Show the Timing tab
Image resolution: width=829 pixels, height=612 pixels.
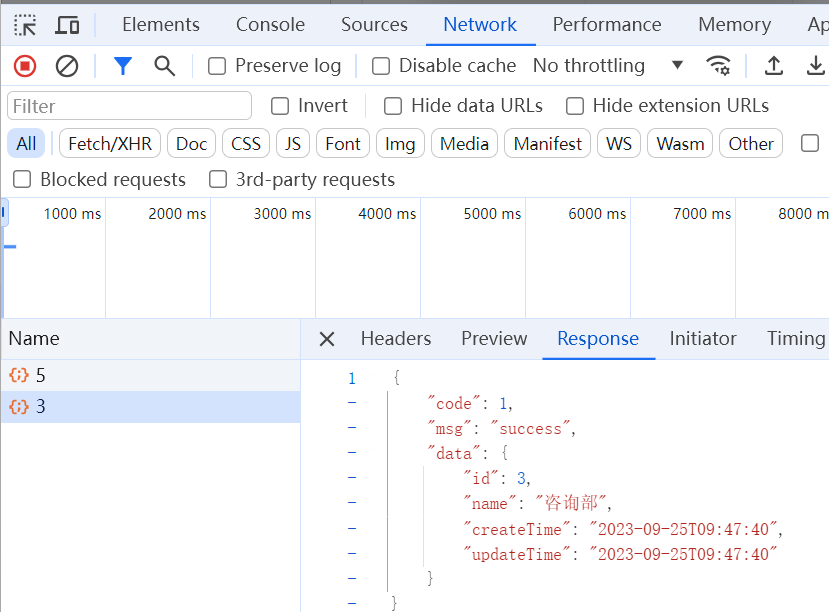point(796,339)
